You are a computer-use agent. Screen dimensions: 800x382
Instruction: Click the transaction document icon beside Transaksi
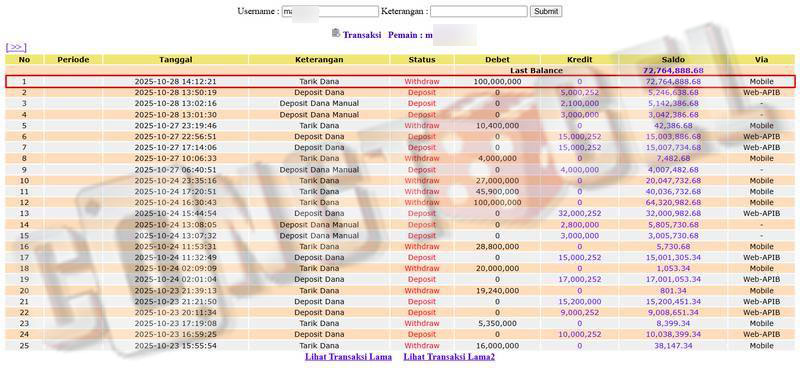335,34
